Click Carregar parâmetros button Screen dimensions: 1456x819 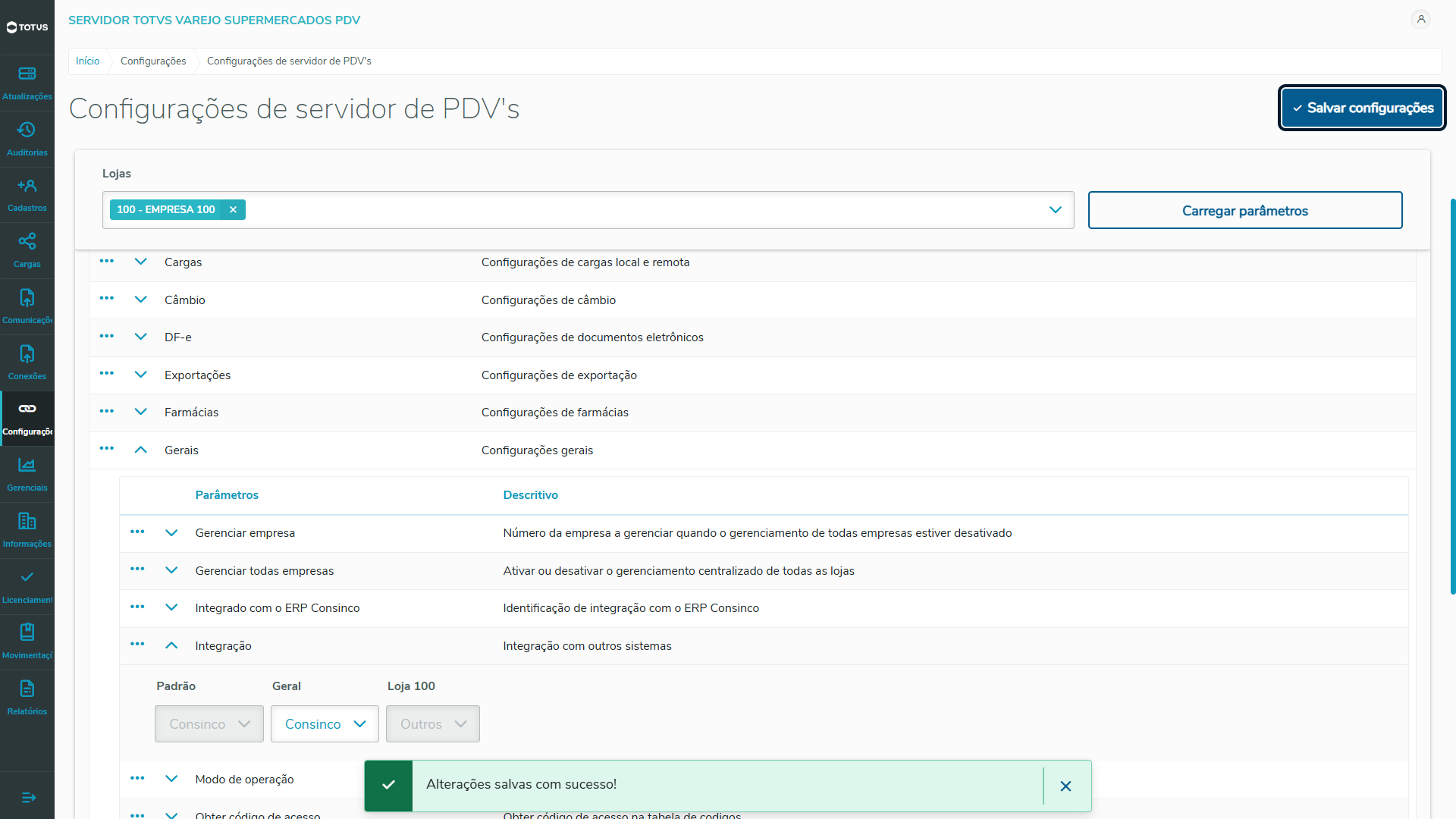click(x=1244, y=211)
